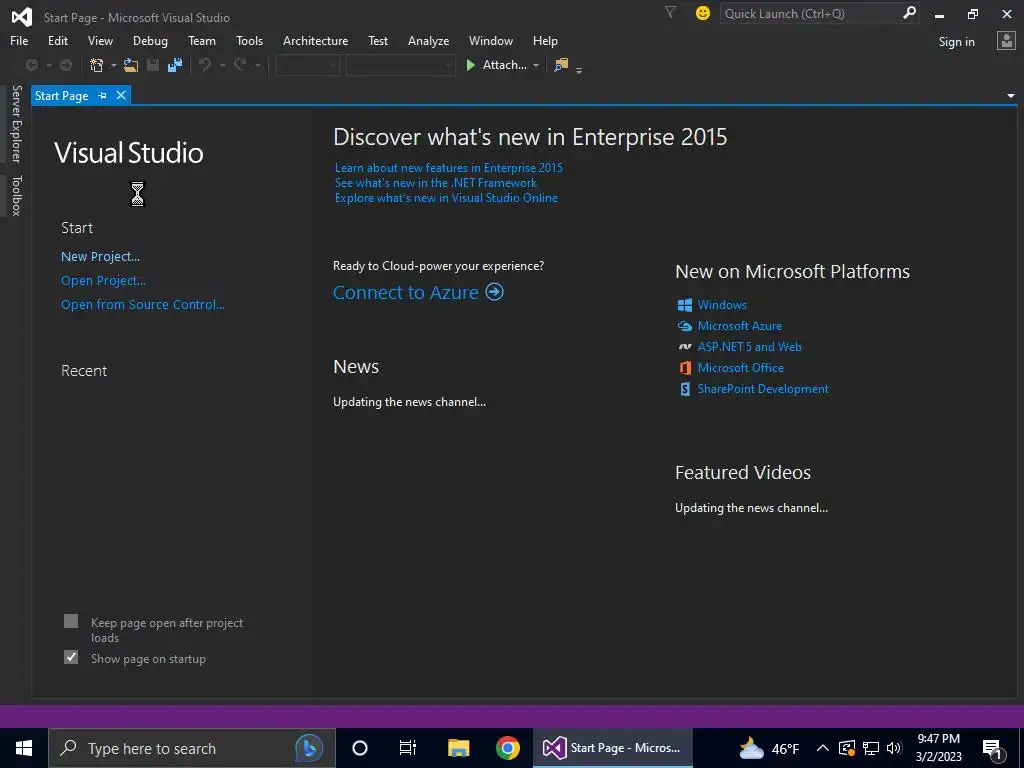Click the Save All toolbar icon
1024x768 pixels.
(175, 65)
